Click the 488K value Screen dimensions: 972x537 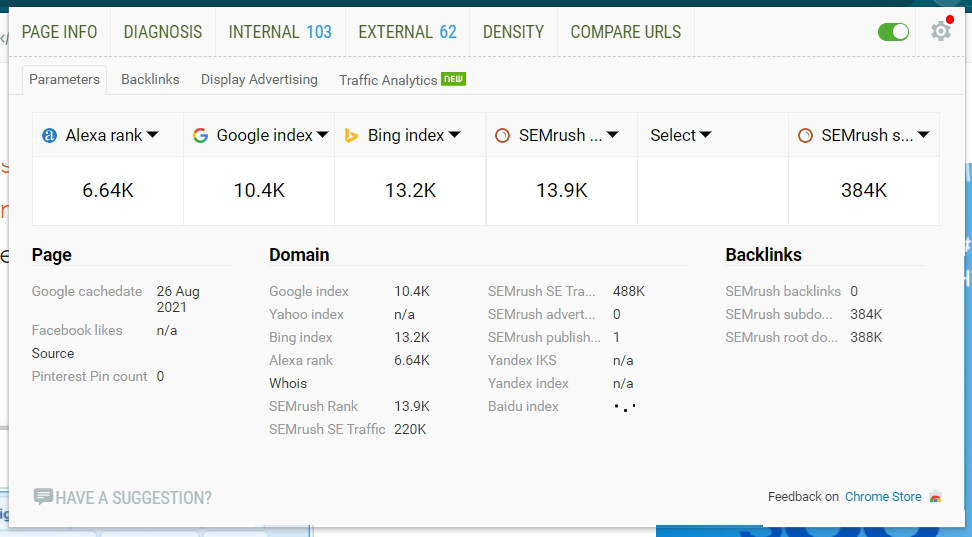pos(629,291)
